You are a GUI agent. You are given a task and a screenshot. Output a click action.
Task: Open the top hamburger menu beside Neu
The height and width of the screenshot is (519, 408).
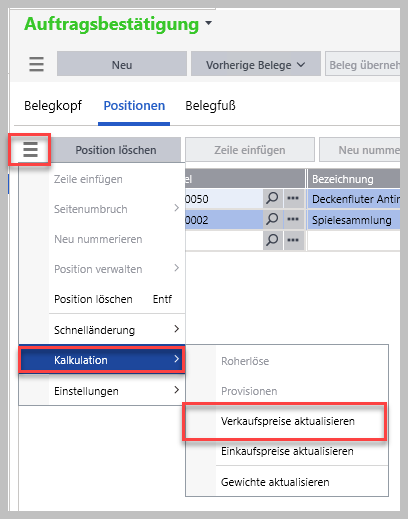[x=36, y=64]
